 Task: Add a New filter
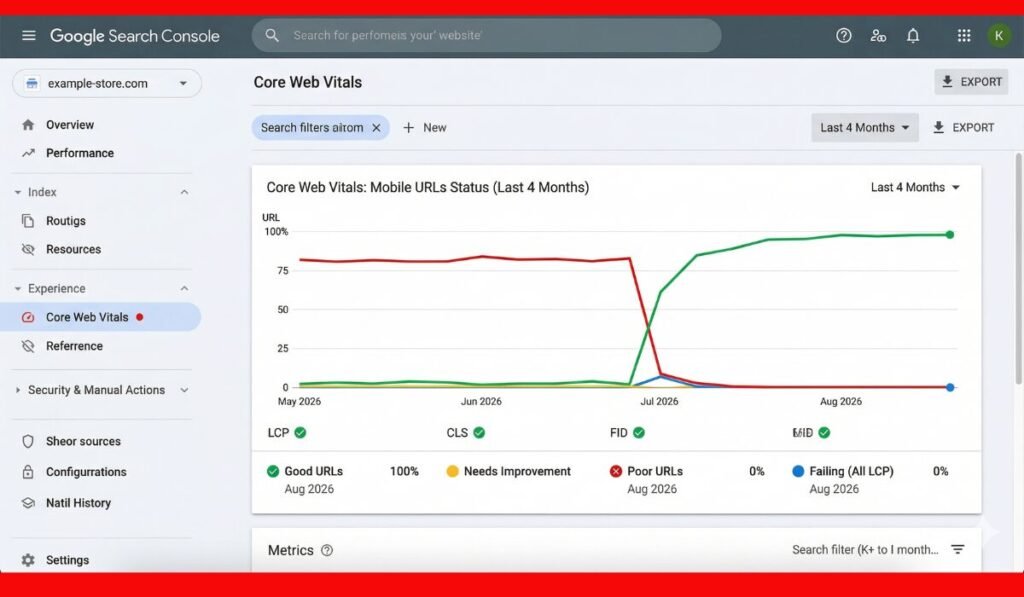[x=424, y=128]
